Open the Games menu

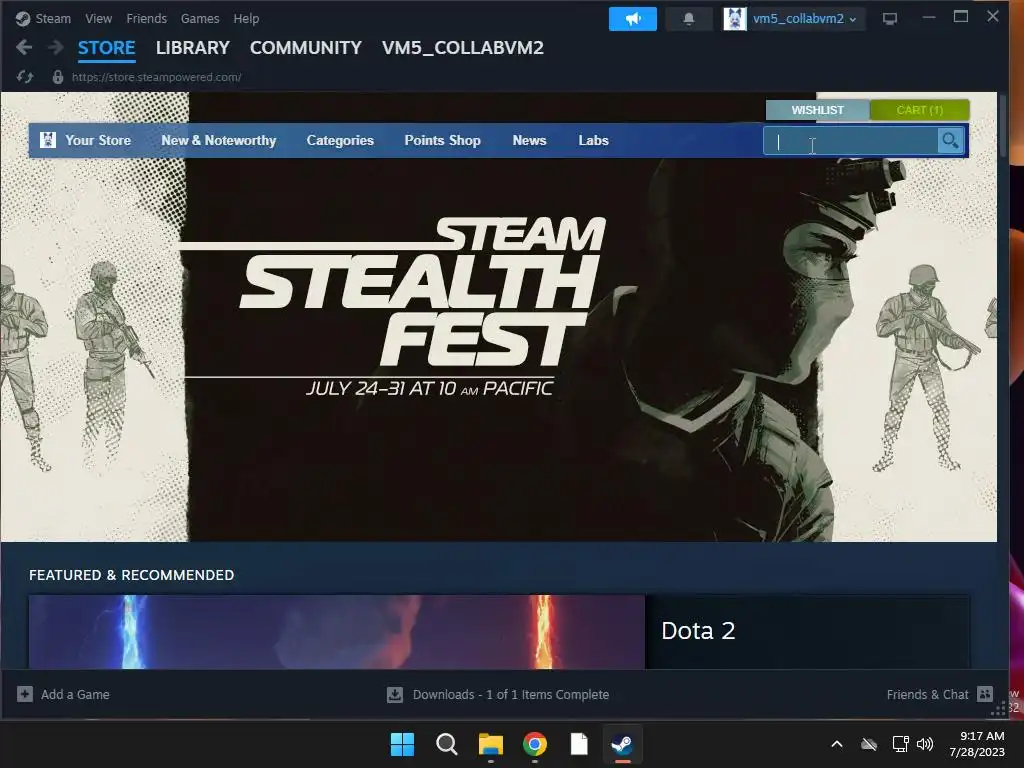click(x=200, y=19)
